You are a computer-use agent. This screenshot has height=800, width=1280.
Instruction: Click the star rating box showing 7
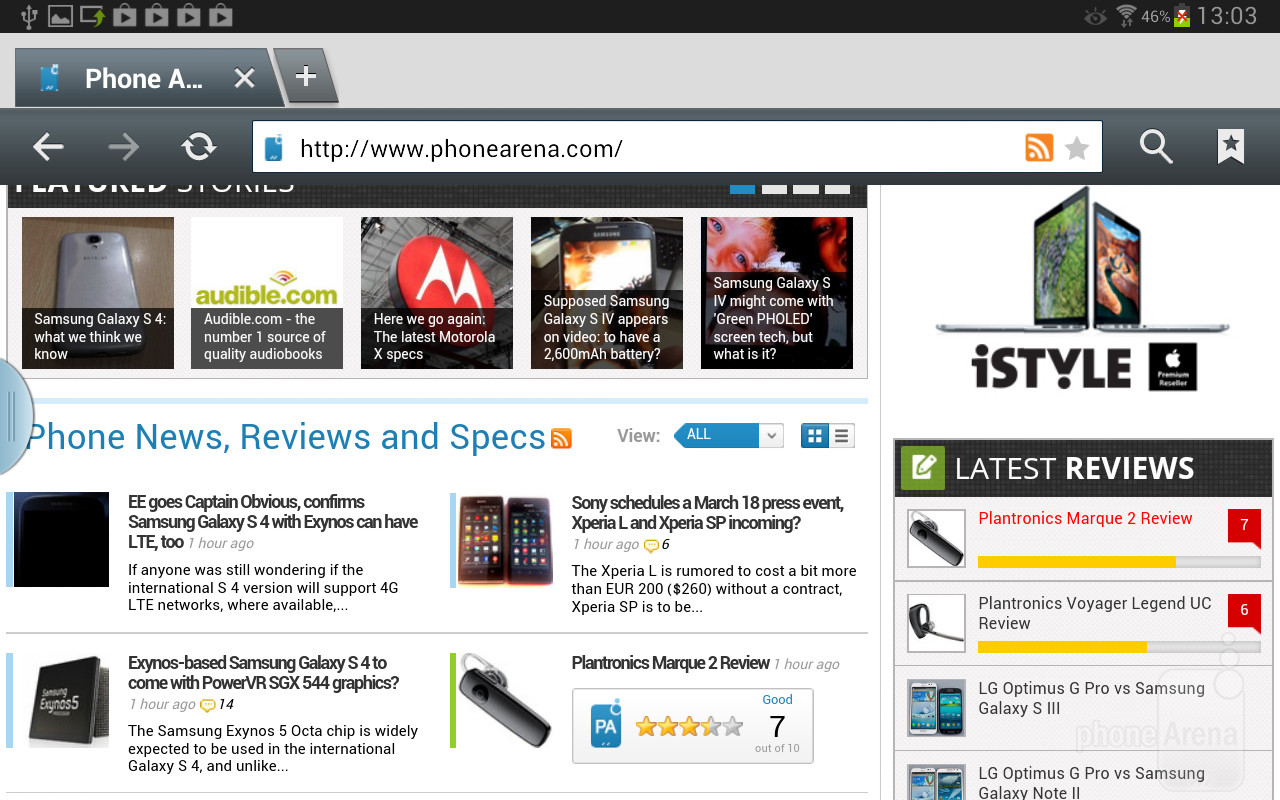[692, 726]
